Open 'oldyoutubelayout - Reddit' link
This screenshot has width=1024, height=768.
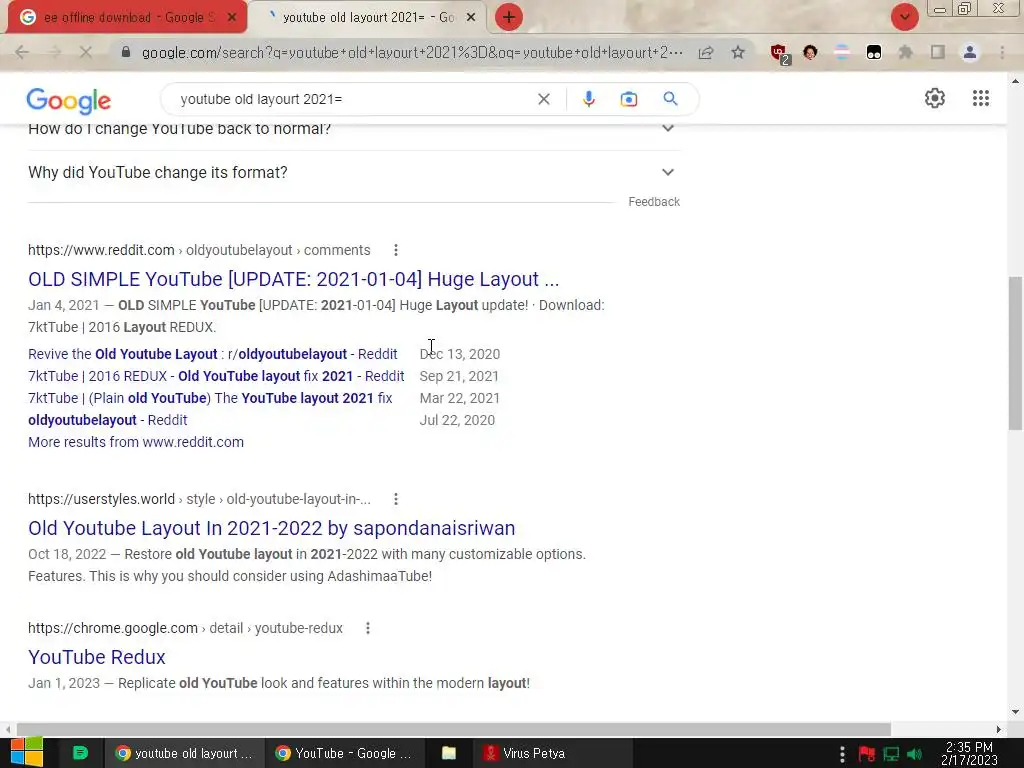click(x=108, y=420)
